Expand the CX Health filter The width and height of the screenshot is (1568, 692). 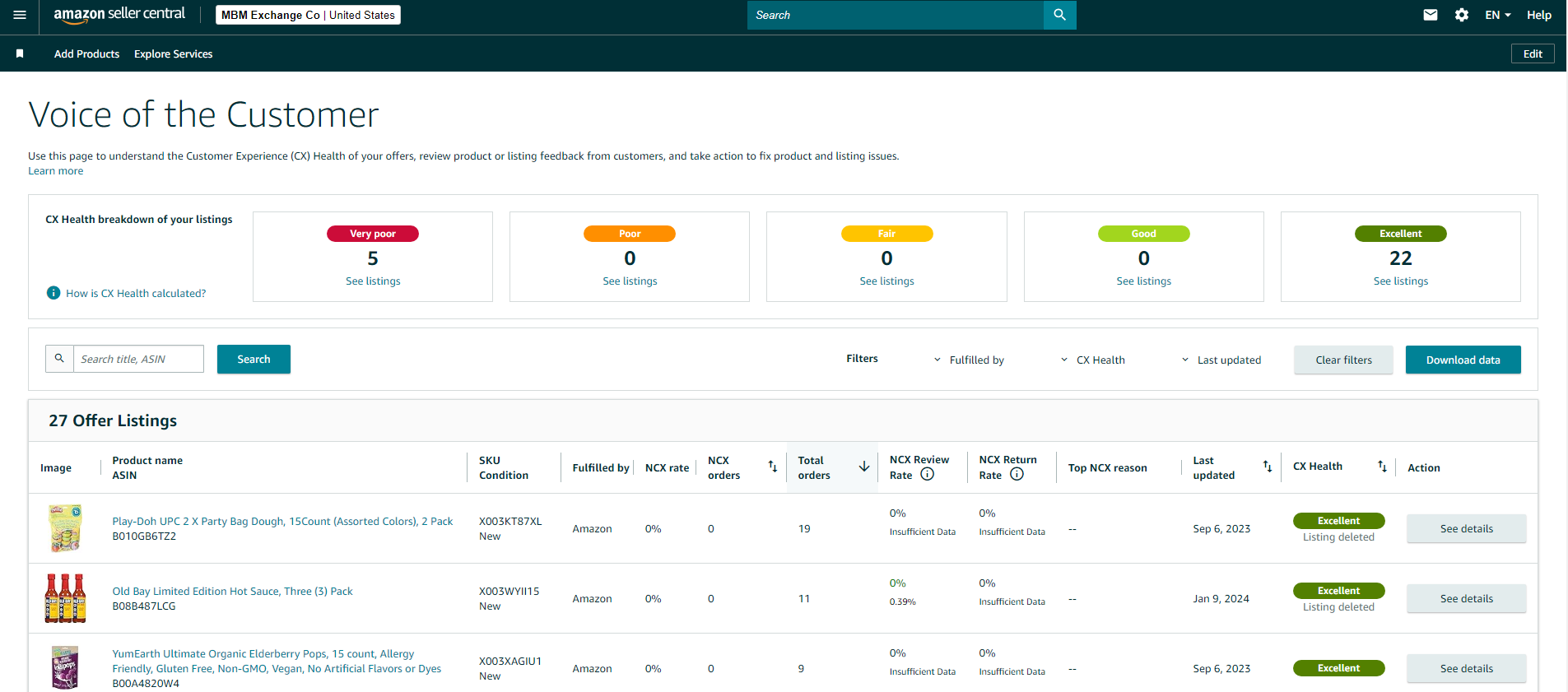[x=1092, y=360]
